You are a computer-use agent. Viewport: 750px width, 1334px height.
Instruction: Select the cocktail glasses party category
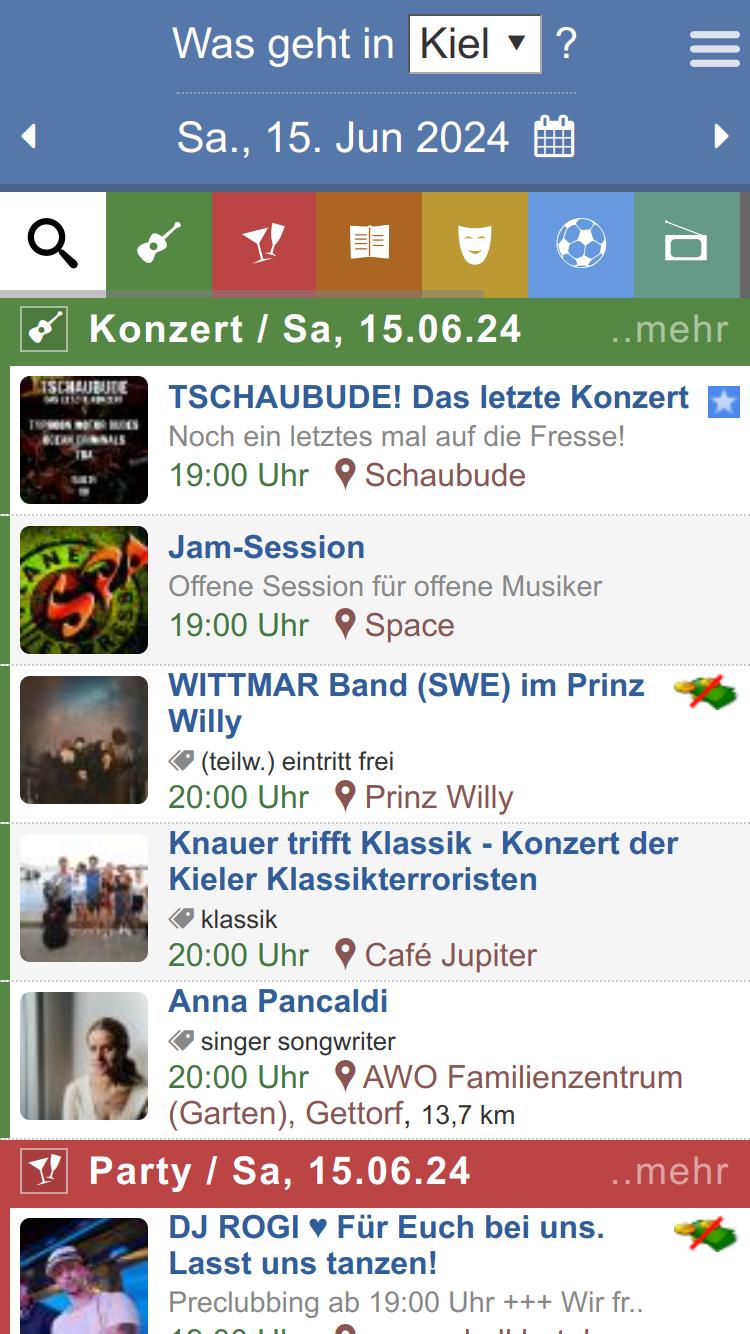[x=264, y=244]
